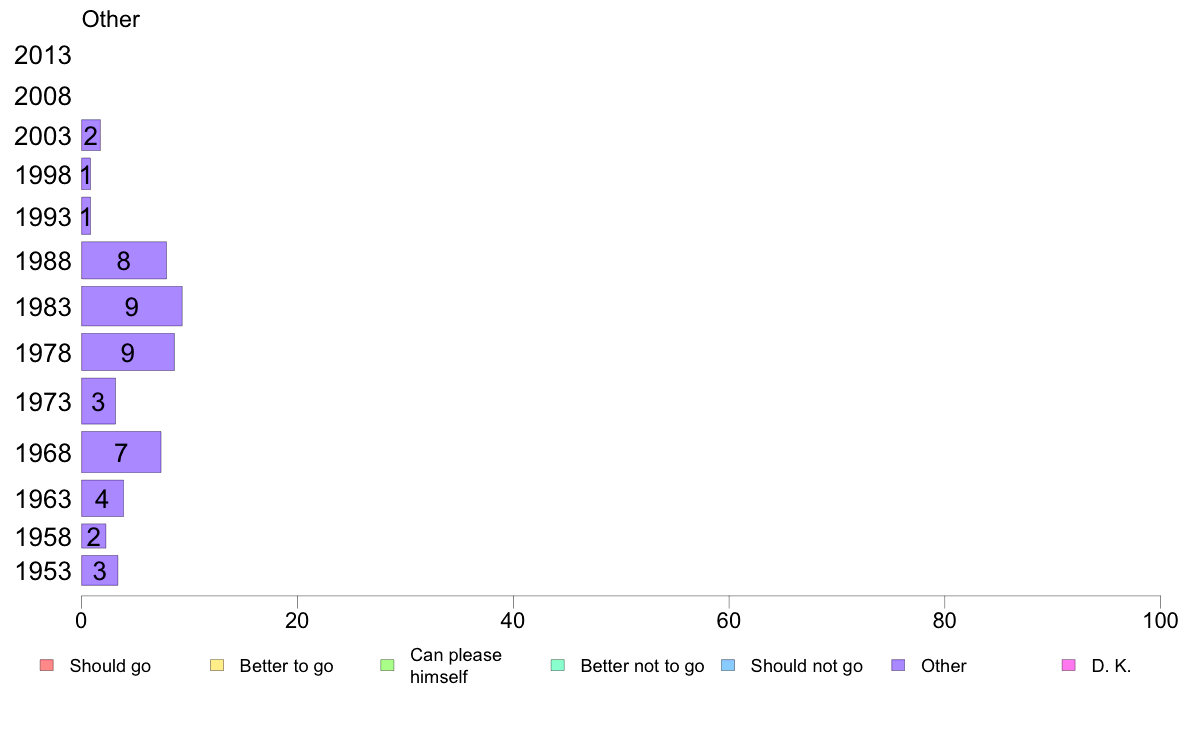Click the blue Should not go swatch
This screenshot has width=1188, height=736.
[728, 666]
